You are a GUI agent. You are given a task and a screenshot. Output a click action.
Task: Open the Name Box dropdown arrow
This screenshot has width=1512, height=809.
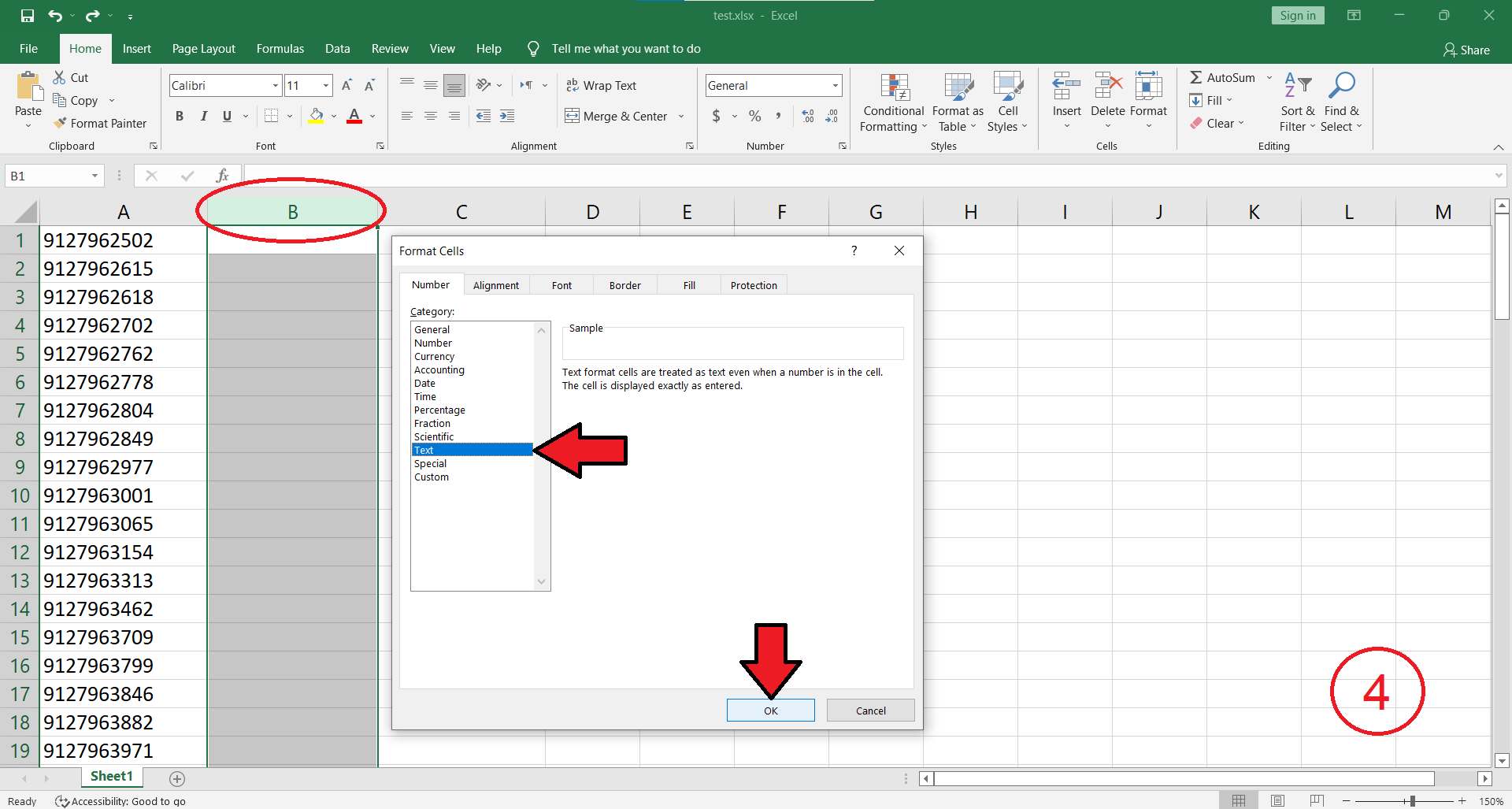94,176
